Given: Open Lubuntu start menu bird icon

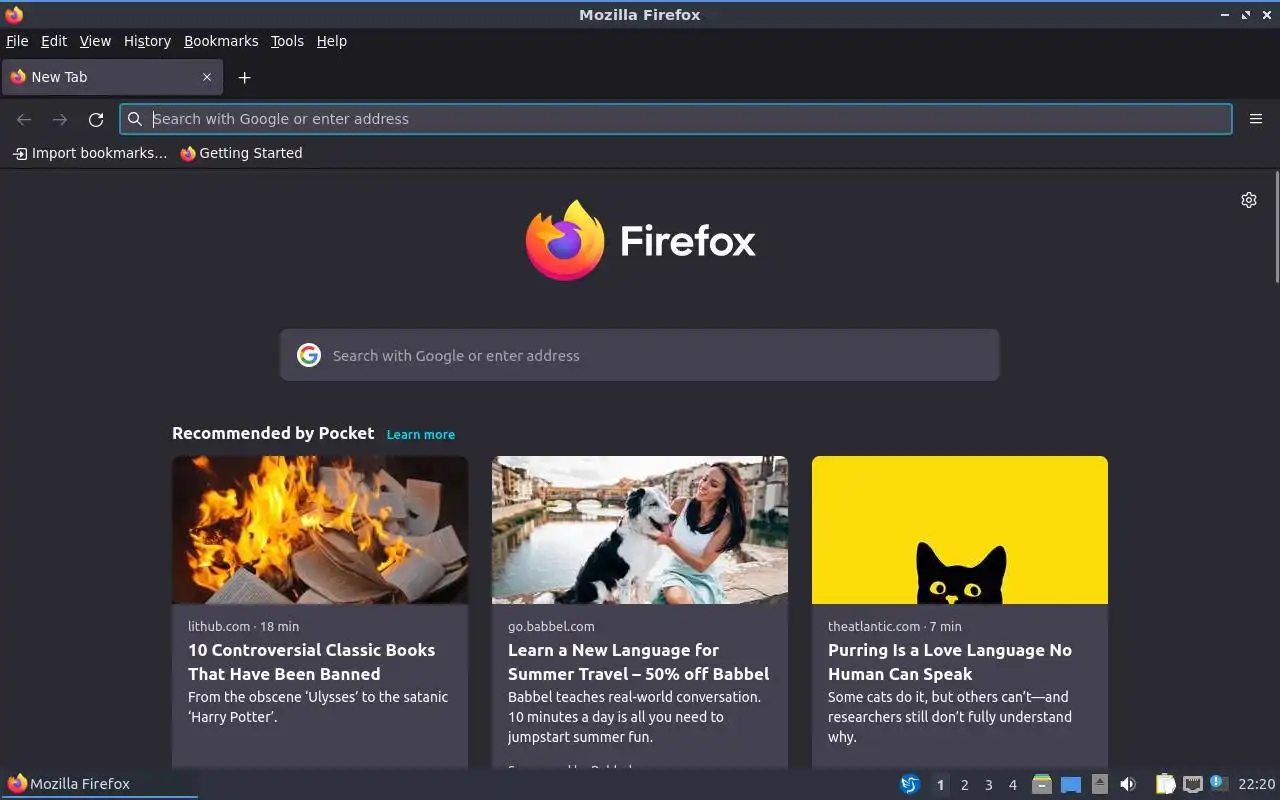Looking at the screenshot, I should tap(910, 784).
